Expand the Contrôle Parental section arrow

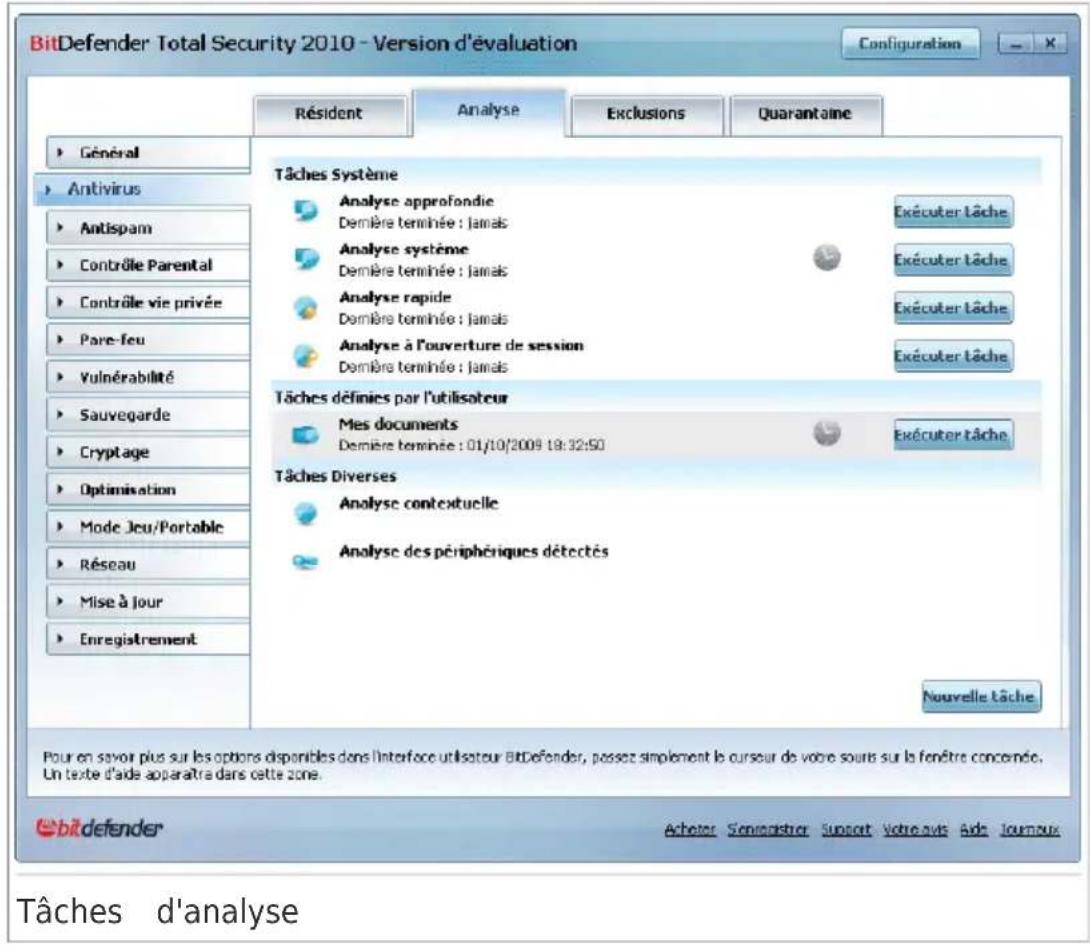click(x=60, y=265)
